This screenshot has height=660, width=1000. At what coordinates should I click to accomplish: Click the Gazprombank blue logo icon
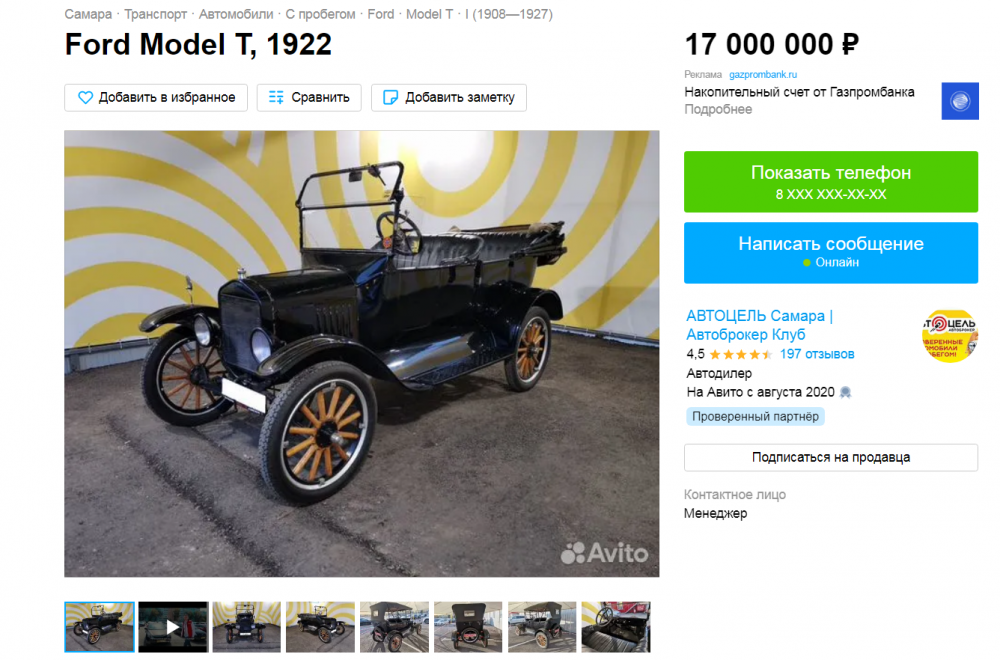[x=960, y=101]
